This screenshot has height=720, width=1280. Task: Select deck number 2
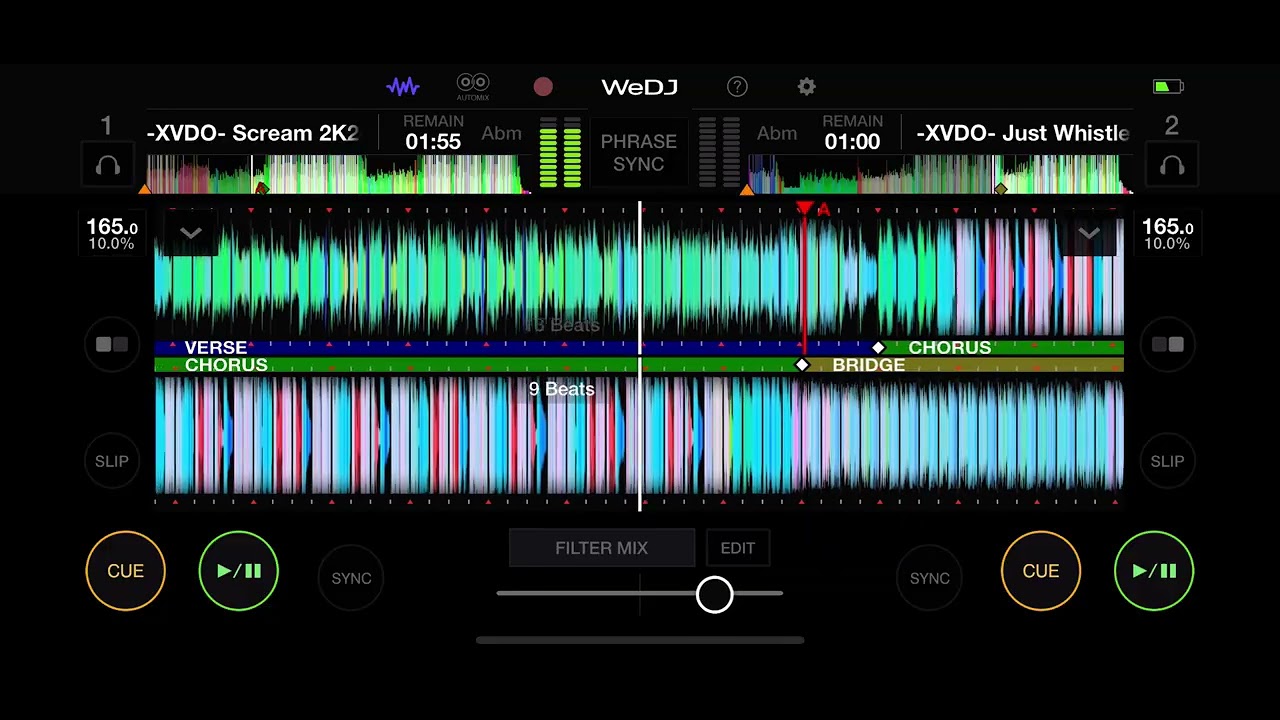pos(1172,126)
